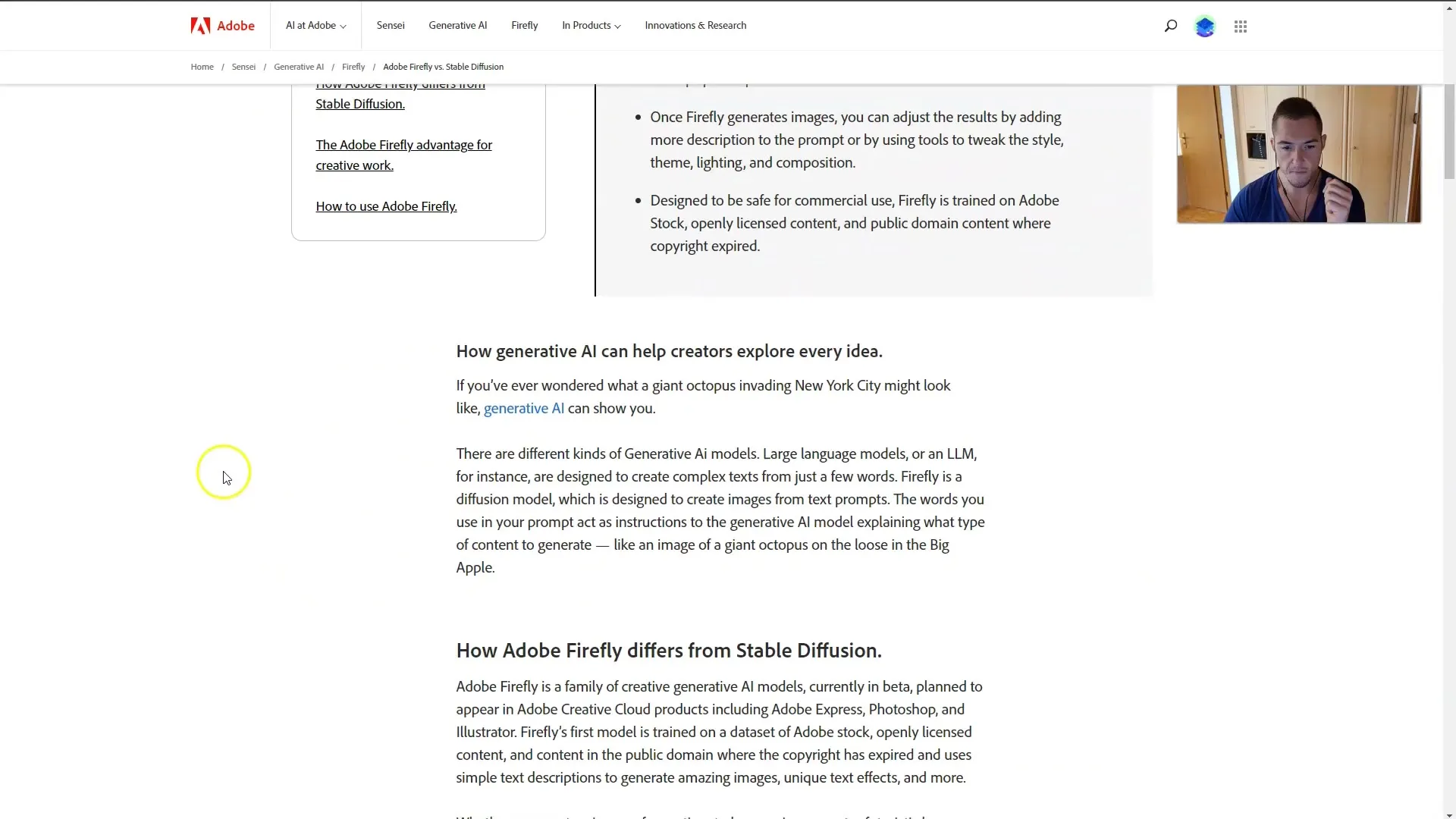Click The Adobe Firefly advantage link
Screen dimensions: 1456x819
point(404,154)
